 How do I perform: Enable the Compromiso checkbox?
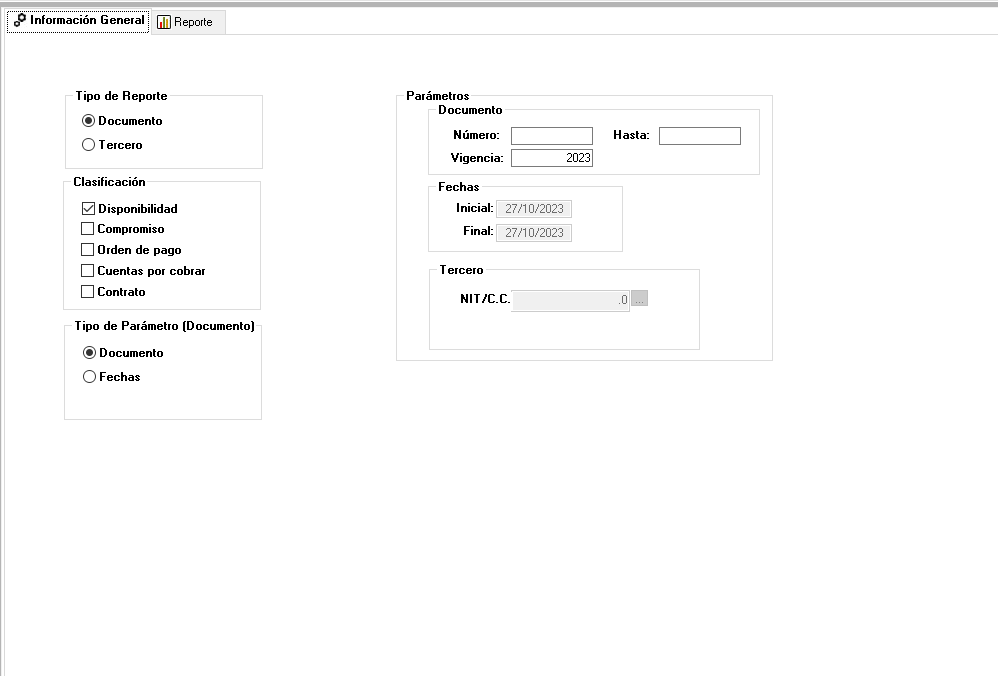click(x=88, y=229)
